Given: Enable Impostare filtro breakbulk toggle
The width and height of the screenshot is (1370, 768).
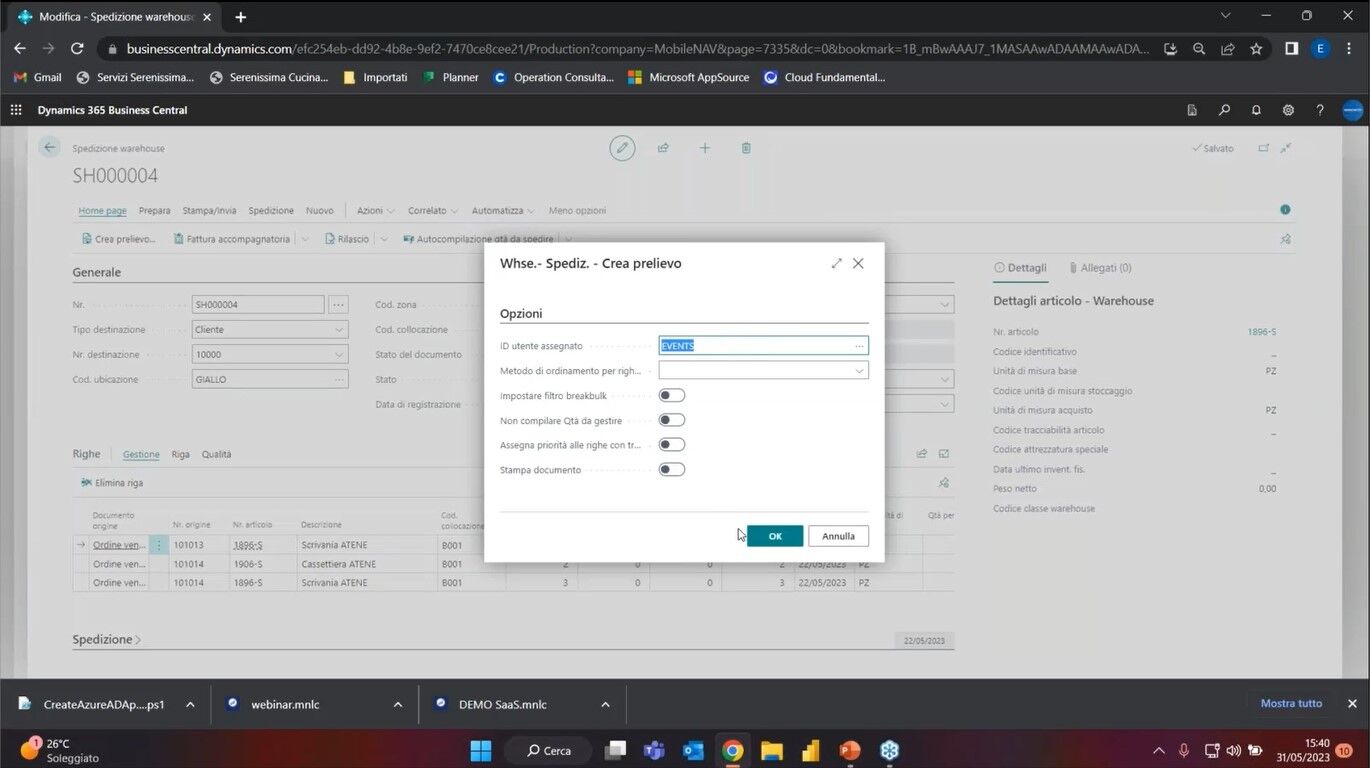Looking at the screenshot, I should 672,396.
